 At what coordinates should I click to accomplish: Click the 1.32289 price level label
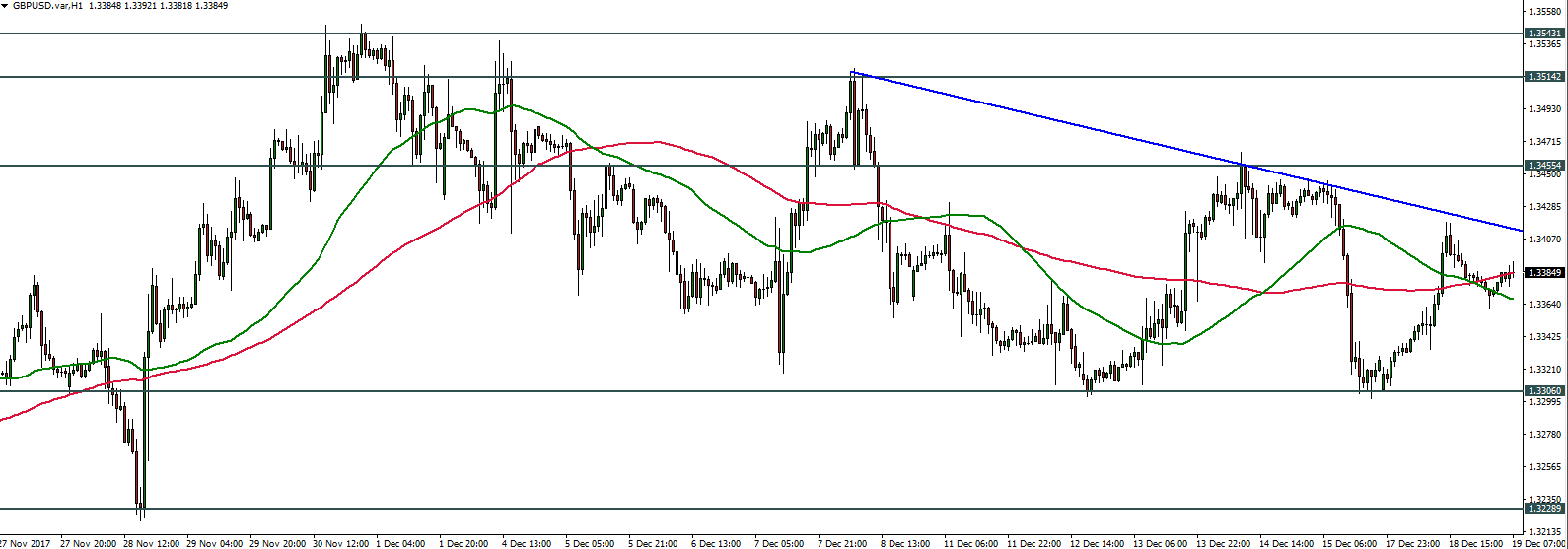pyautogui.click(x=1543, y=509)
